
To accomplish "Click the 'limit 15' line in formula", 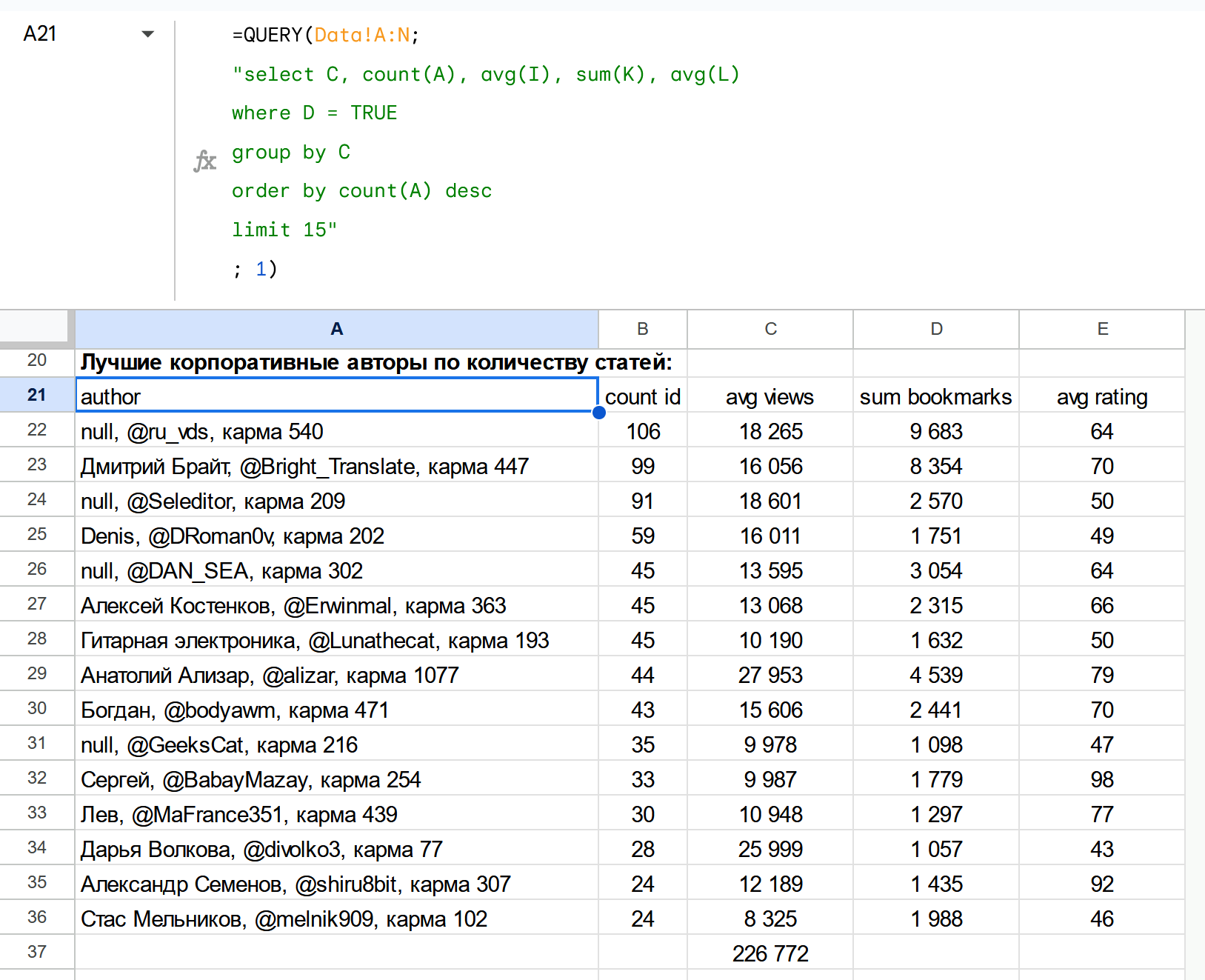I will (284, 230).
